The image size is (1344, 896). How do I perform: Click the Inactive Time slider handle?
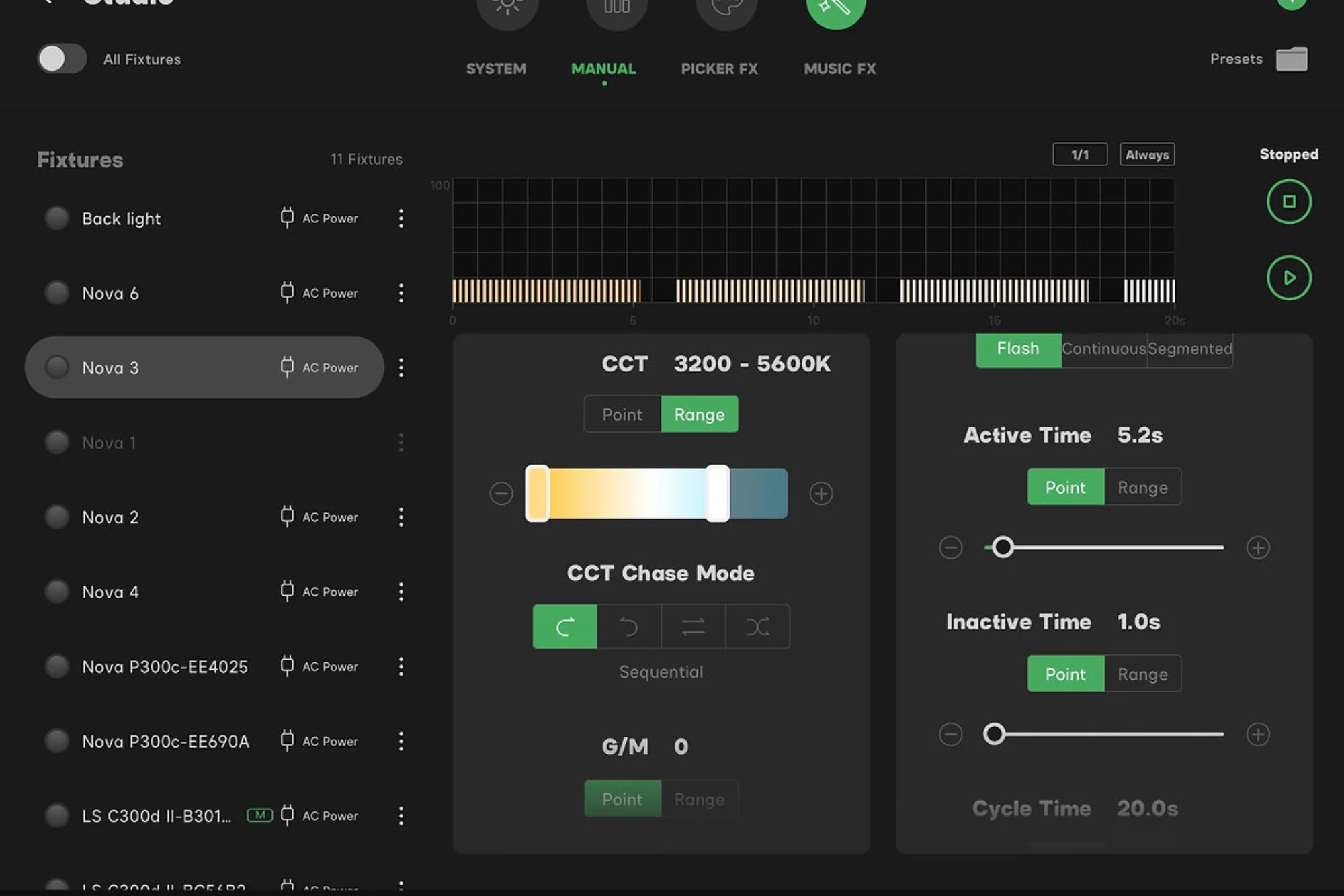[x=995, y=734]
